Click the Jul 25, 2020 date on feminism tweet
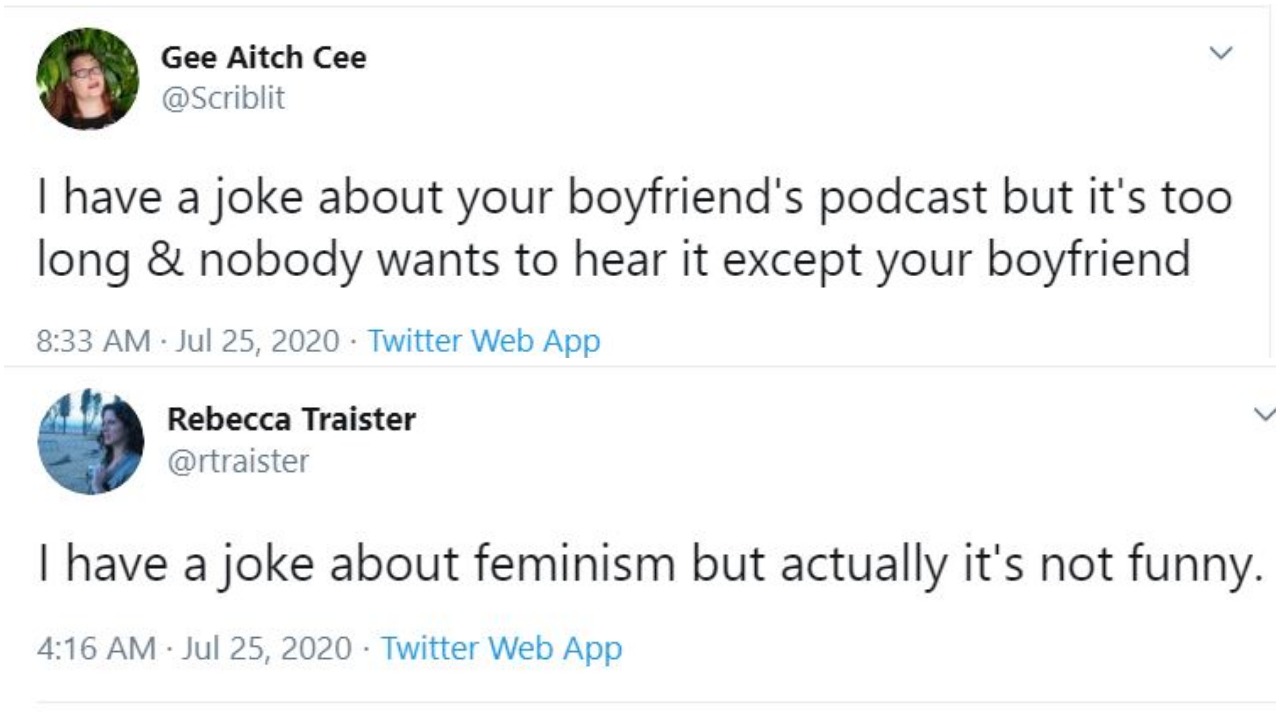 click(270, 648)
